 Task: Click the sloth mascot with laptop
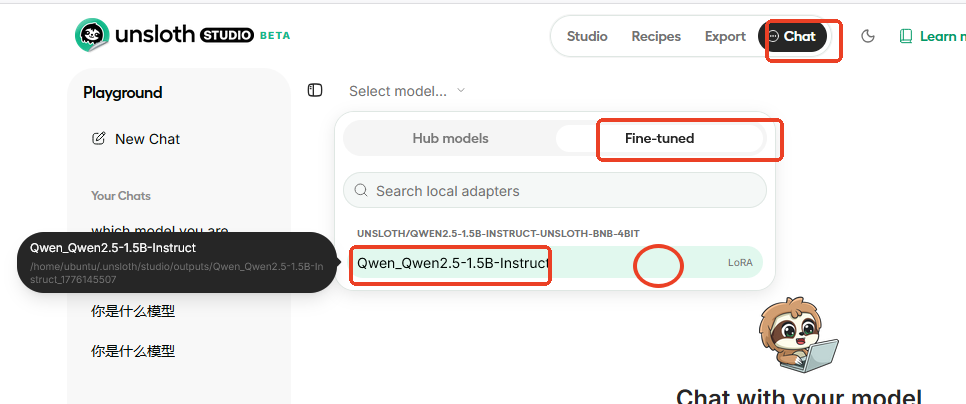coord(797,338)
